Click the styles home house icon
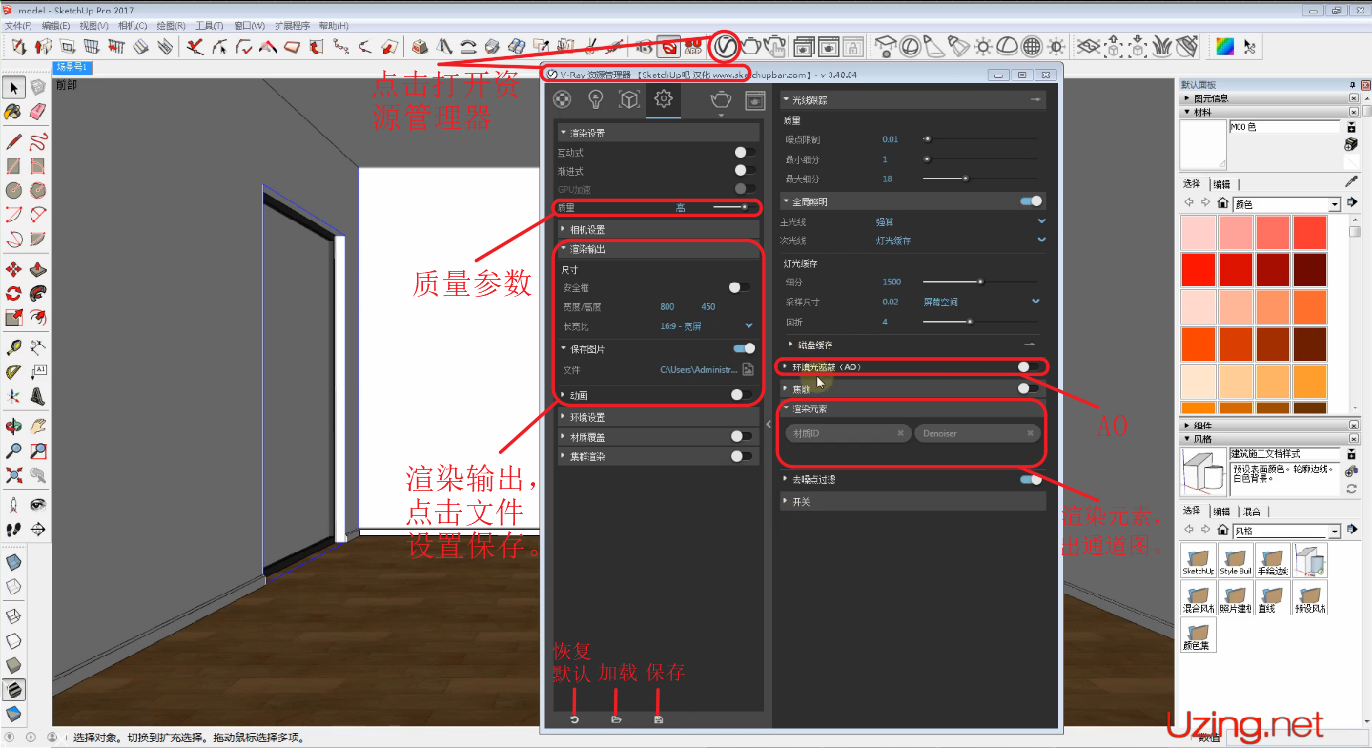The width and height of the screenshot is (1372, 748). (x=1222, y=530)
